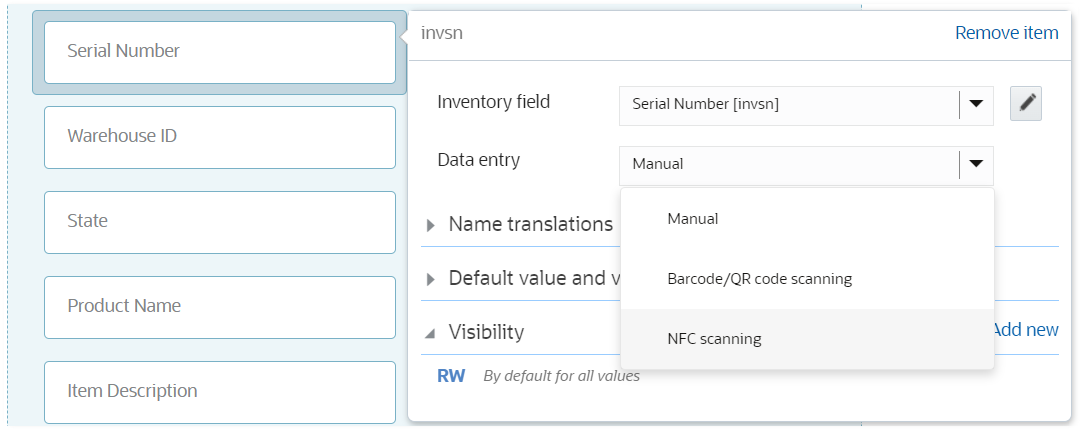Select NFC scanning option
The image size is (1081, 429).
(714, 339)
